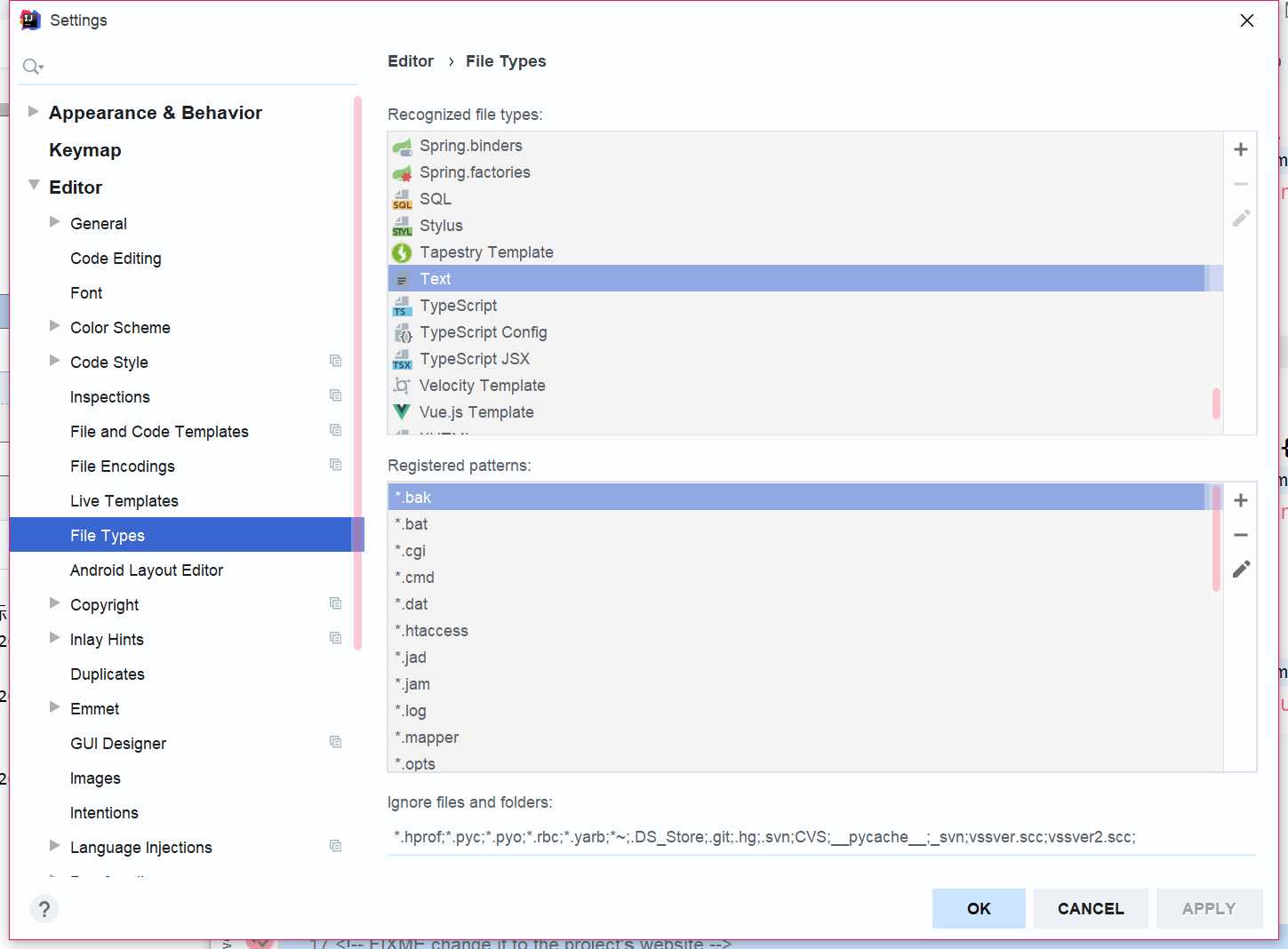This screenshot has width=1288, height=949.
Task: Click project-level icon beside File Encodings
Action: click(335, 465)
